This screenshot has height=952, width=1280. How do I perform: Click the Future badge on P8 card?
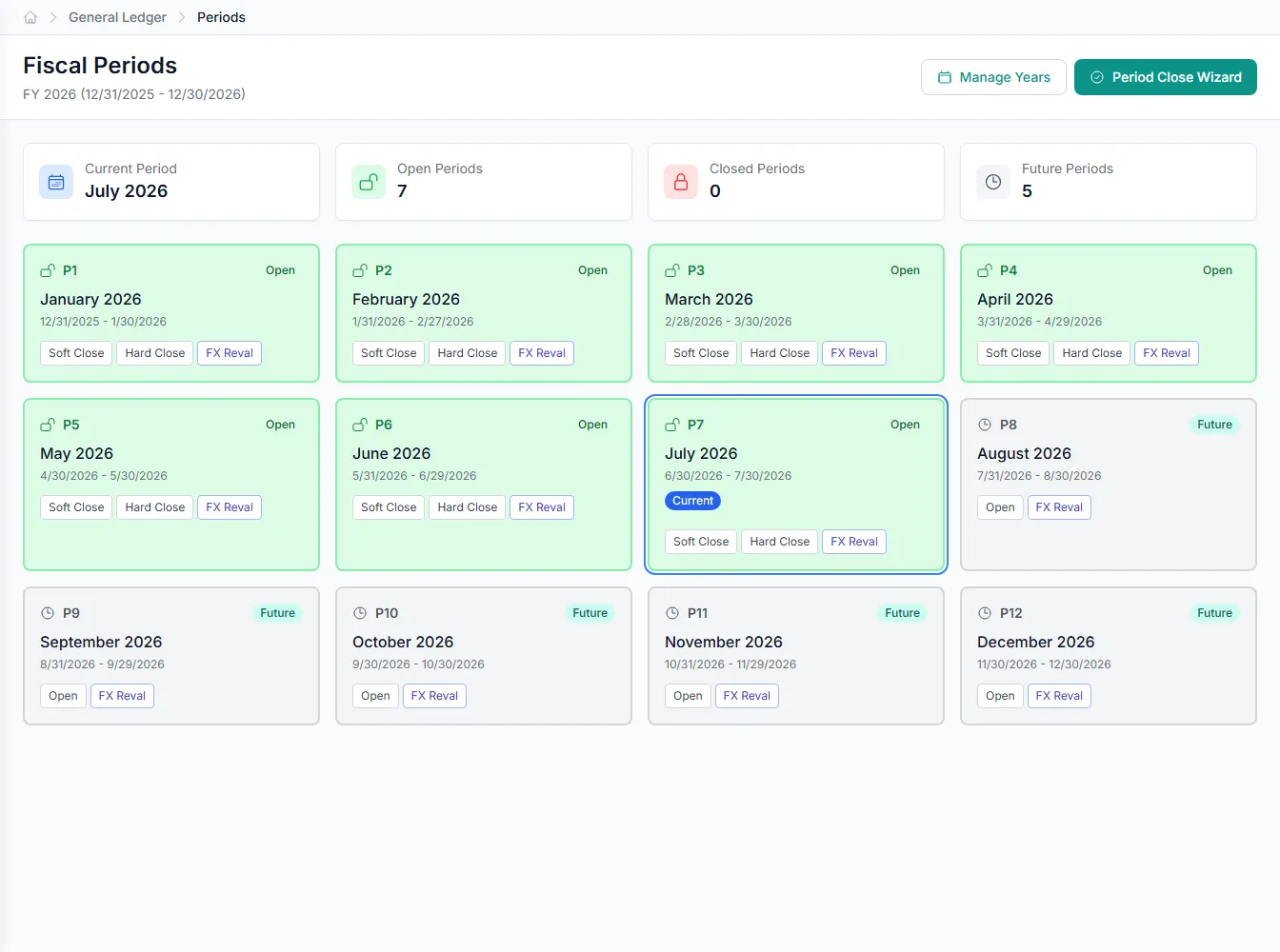(x=1214, y=425)
